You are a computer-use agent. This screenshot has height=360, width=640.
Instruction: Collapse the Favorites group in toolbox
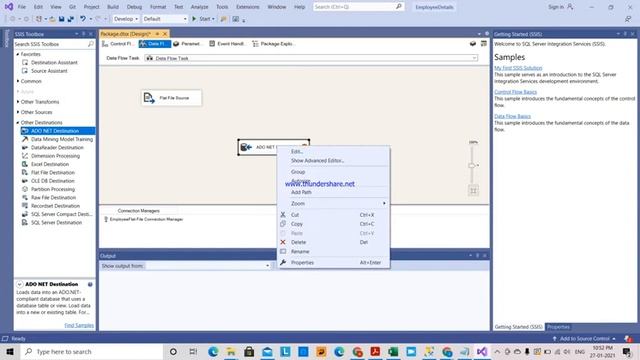[x=18, y=54]
